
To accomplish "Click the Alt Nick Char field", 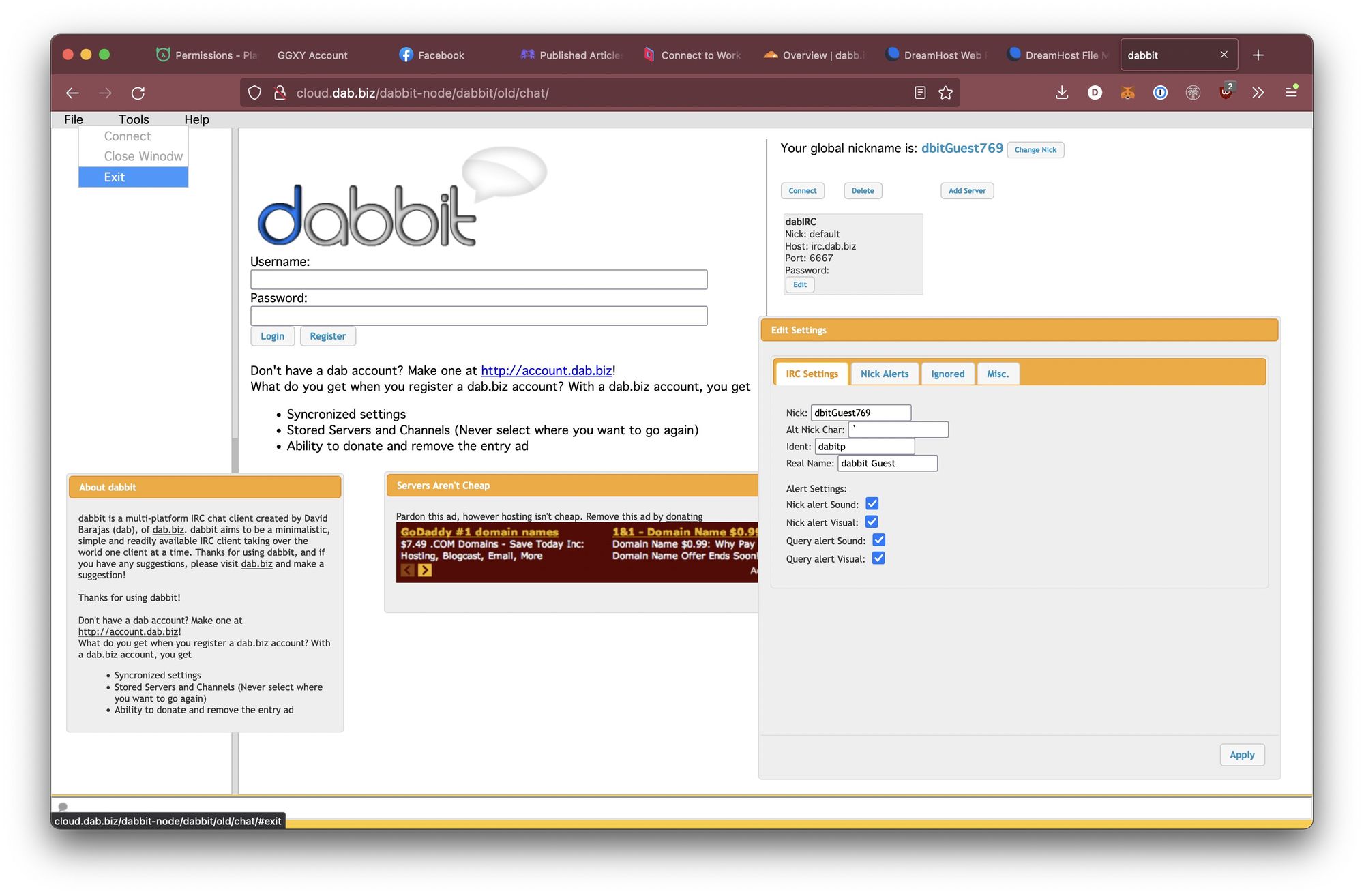I will click(x=898, y=430).
